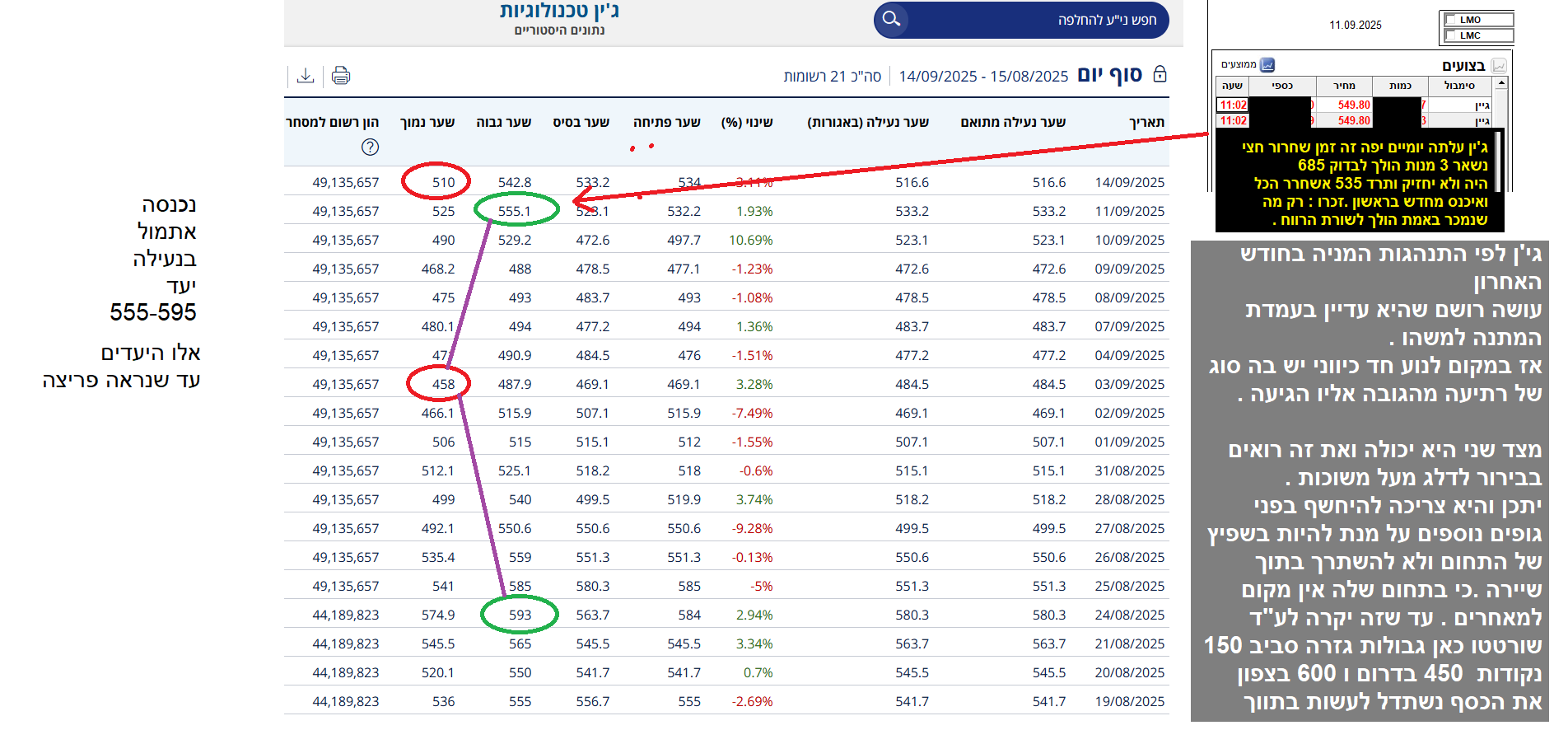
Task: Click the כספי header in the trades panel
Action: (1281, 86)
